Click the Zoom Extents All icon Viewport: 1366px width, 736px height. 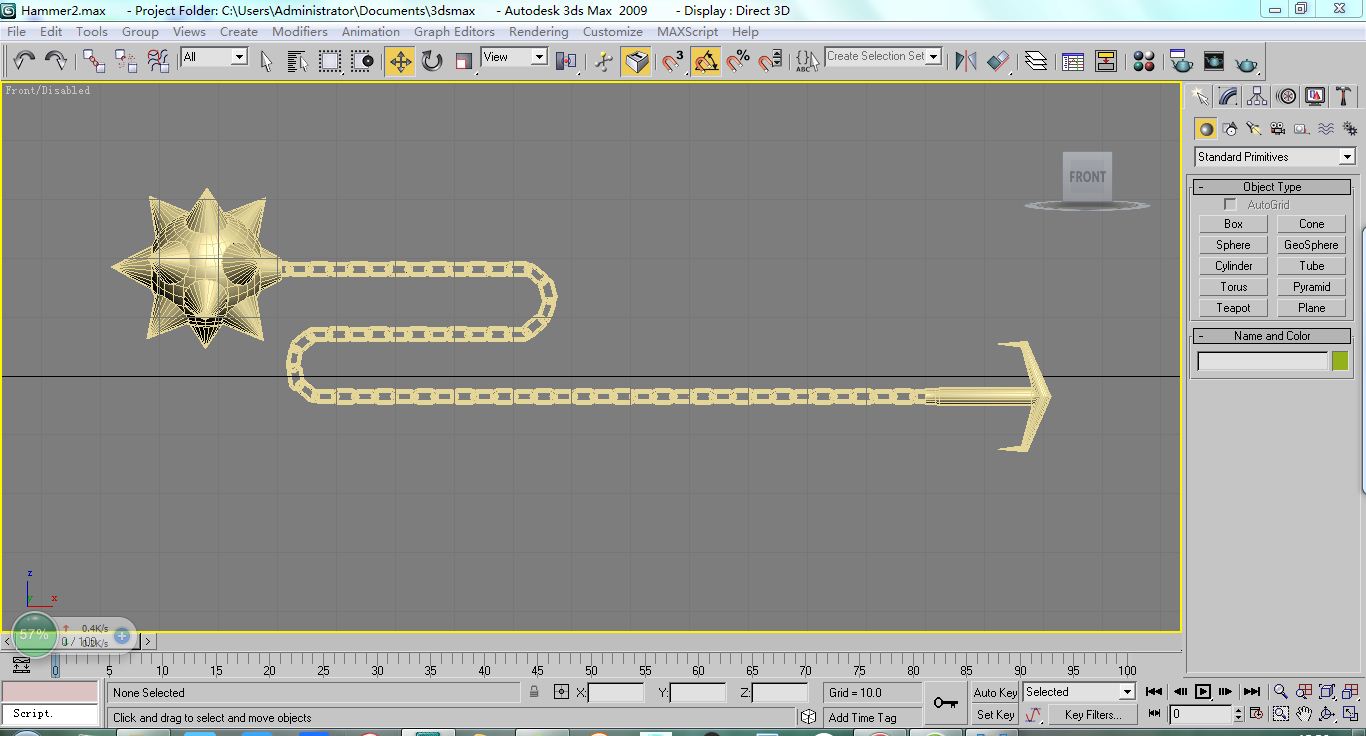(x=1351, y=691)
